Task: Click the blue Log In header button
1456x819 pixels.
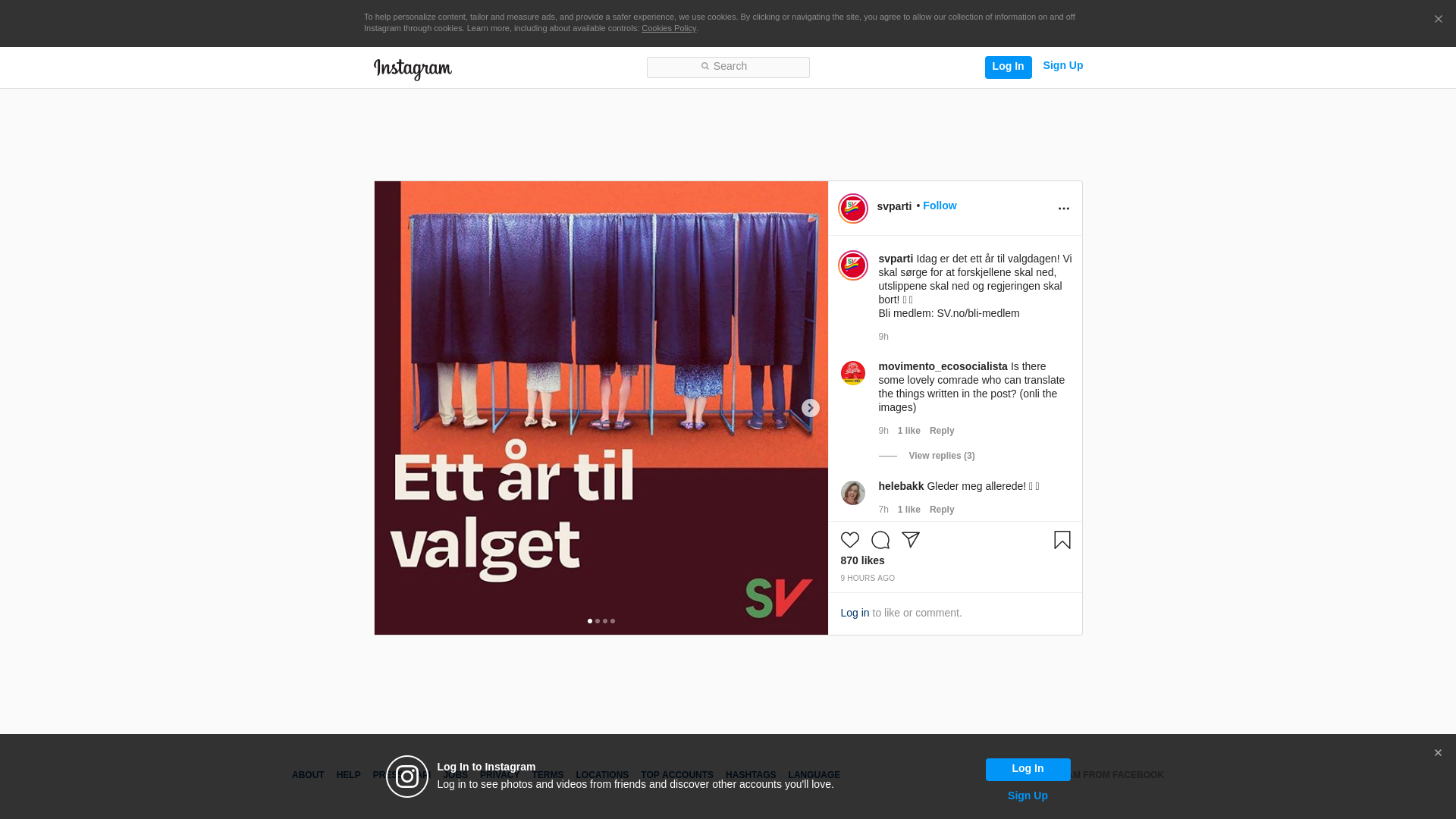Action: tap(1008, 67)
